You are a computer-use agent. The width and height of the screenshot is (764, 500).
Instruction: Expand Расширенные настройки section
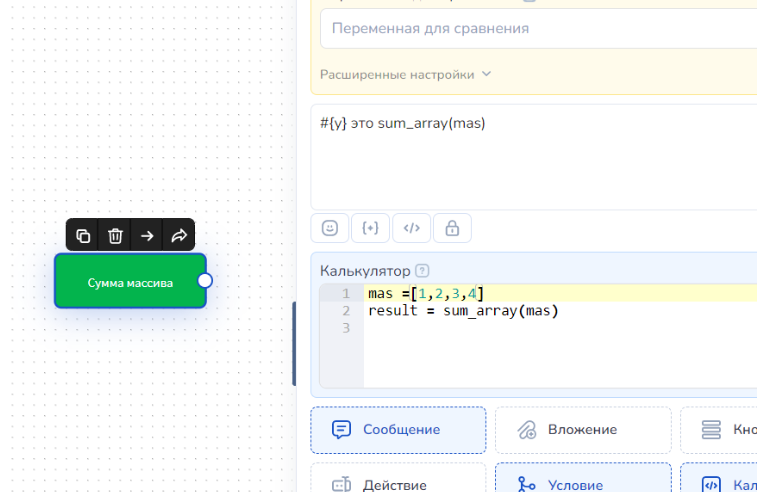tap(406, 74)
